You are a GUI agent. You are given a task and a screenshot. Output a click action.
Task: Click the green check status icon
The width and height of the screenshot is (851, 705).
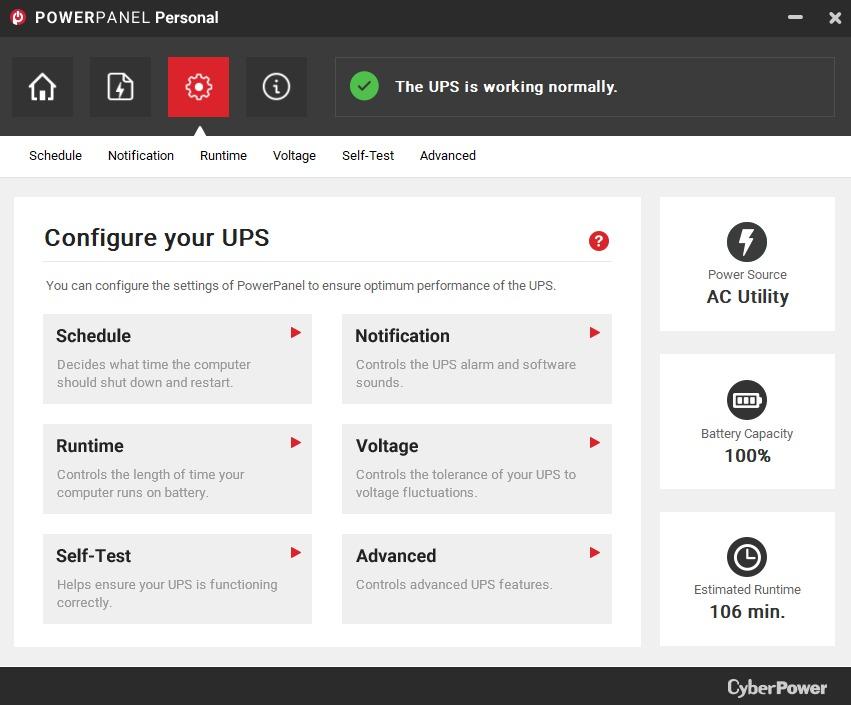pyautogui.click(x=364, y=86)
